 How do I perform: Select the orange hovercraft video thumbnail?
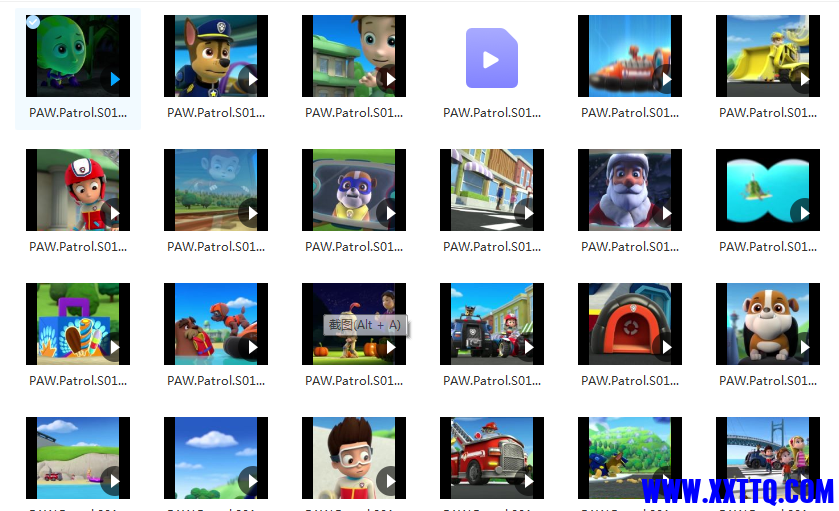(630, 56)
